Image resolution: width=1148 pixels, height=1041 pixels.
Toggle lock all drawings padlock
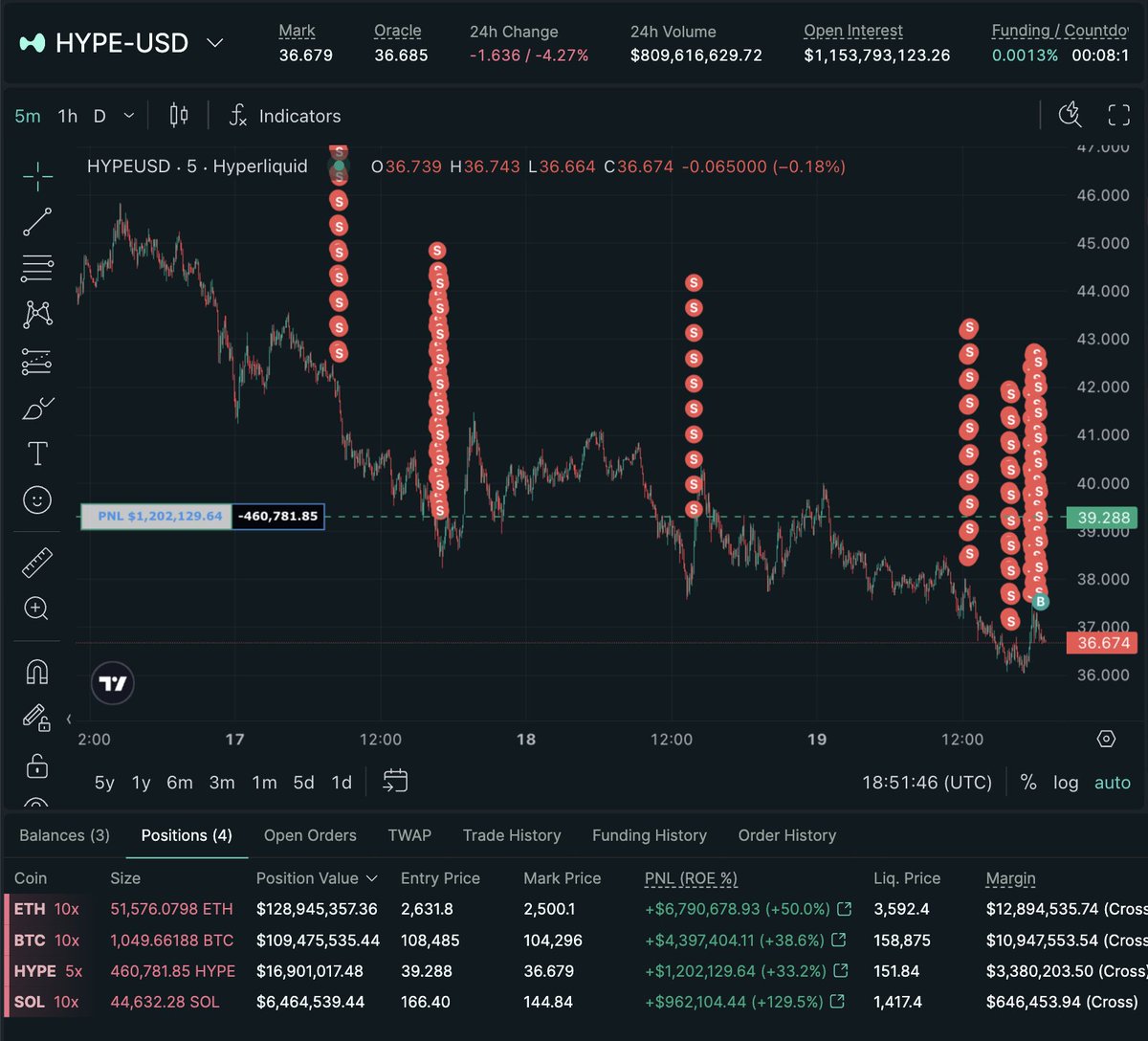click(37, 765)
